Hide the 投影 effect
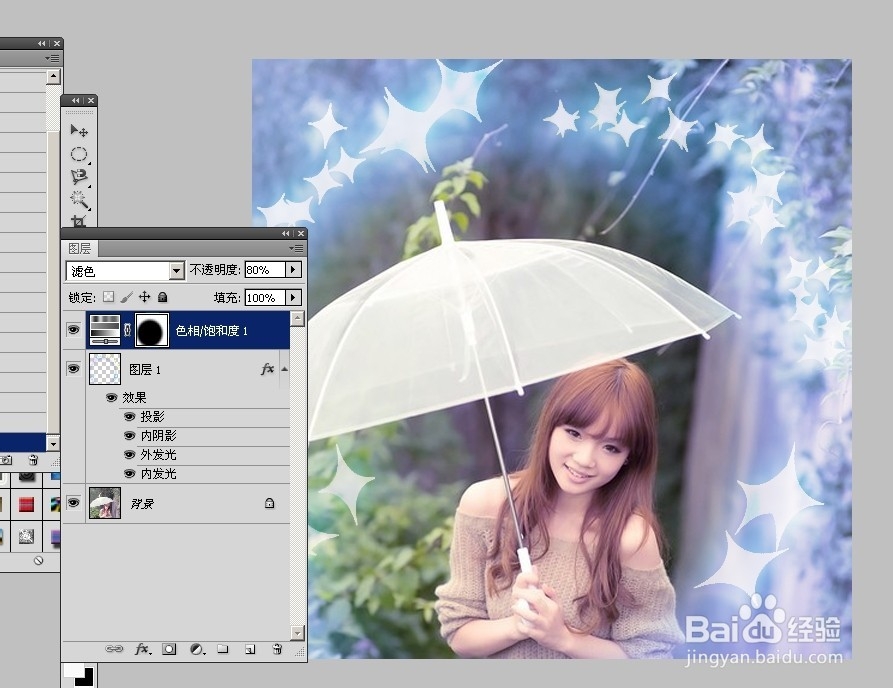The width and height of the screenshot is (893, 688). pyautogui.click(x=130, y=417)
